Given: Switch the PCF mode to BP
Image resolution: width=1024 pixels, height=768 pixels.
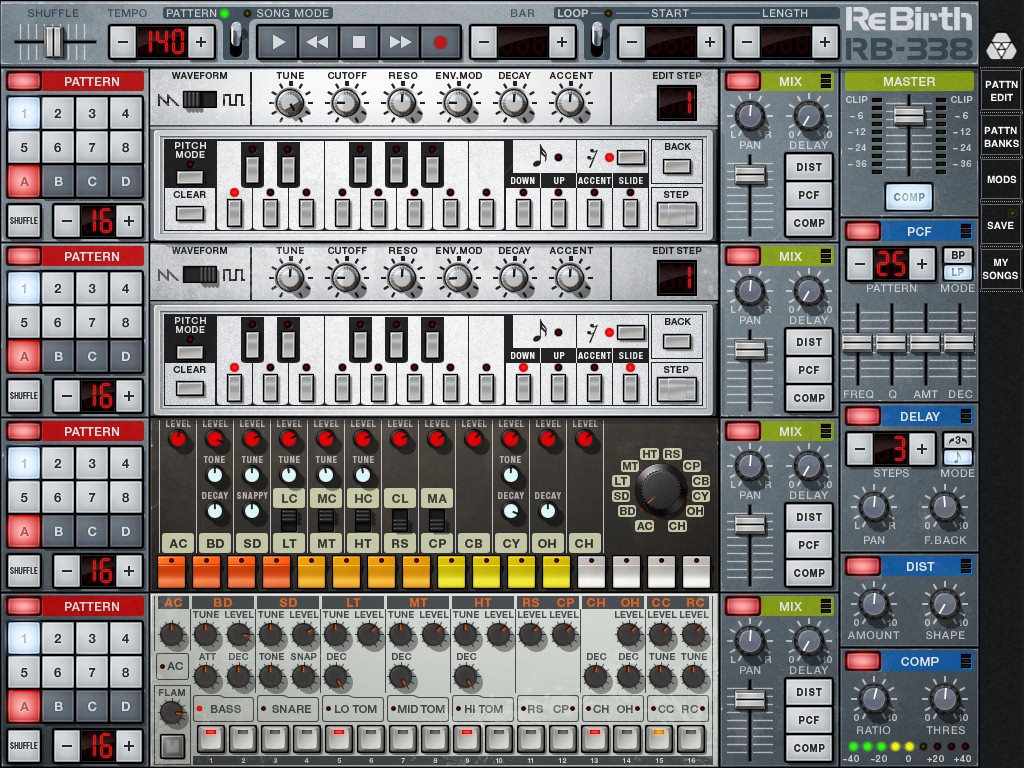Looking at the screenshot, I should pos(958,256).
